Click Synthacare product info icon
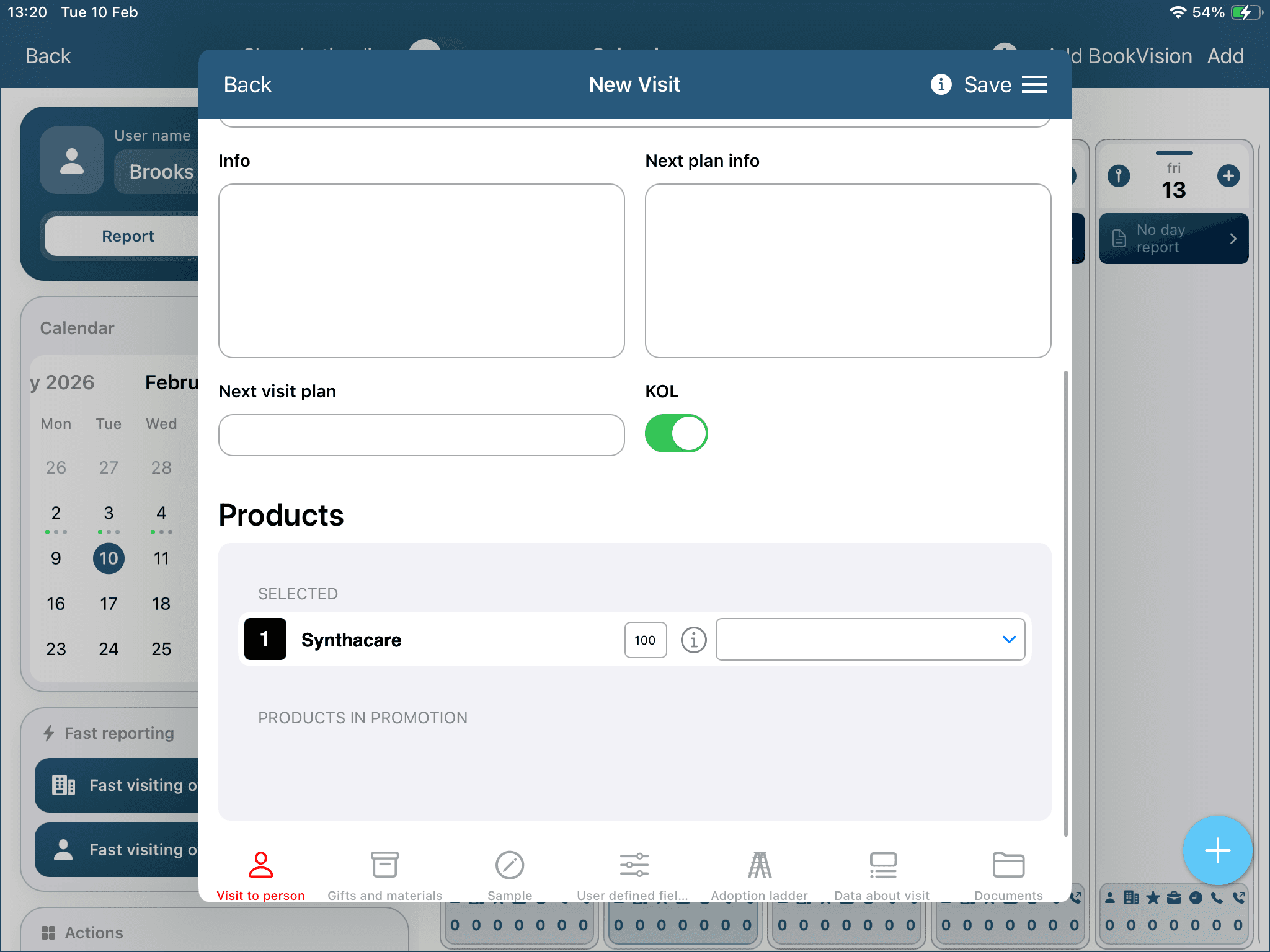 (693, 640)
